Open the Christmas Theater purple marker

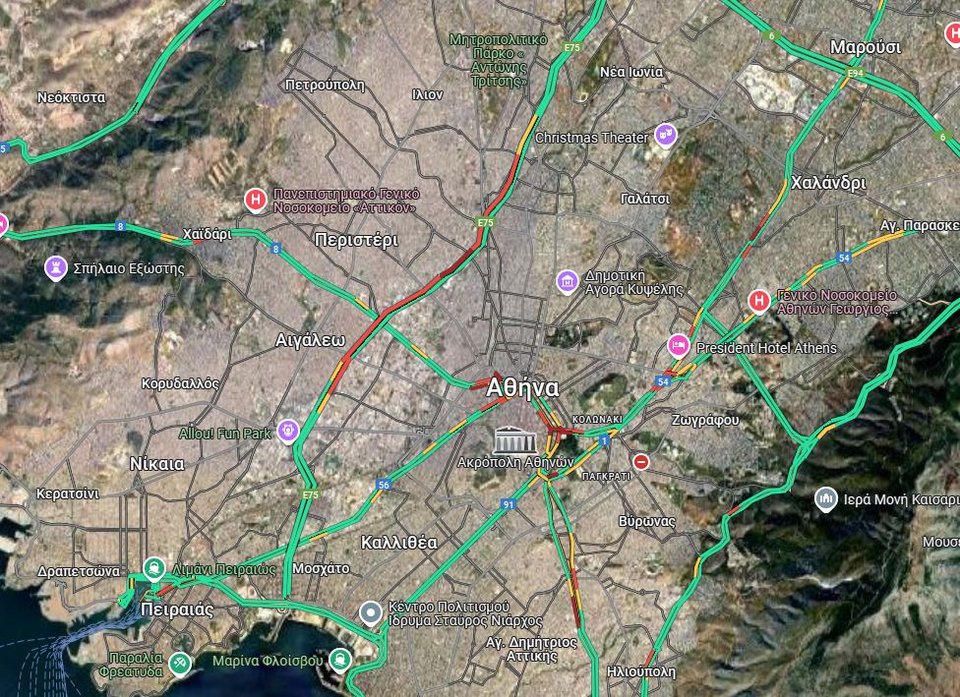(x=666, y=135)
